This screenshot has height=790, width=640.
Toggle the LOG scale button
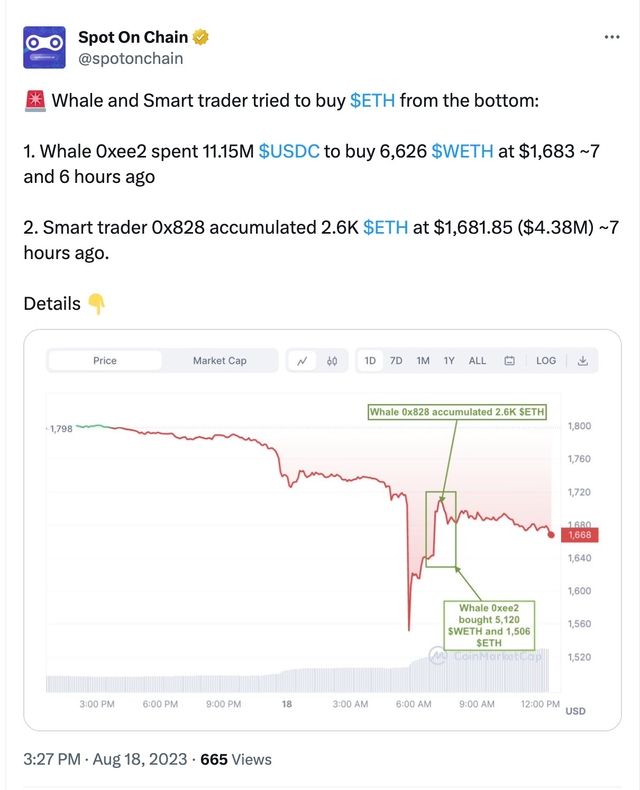tap(546, 361)
